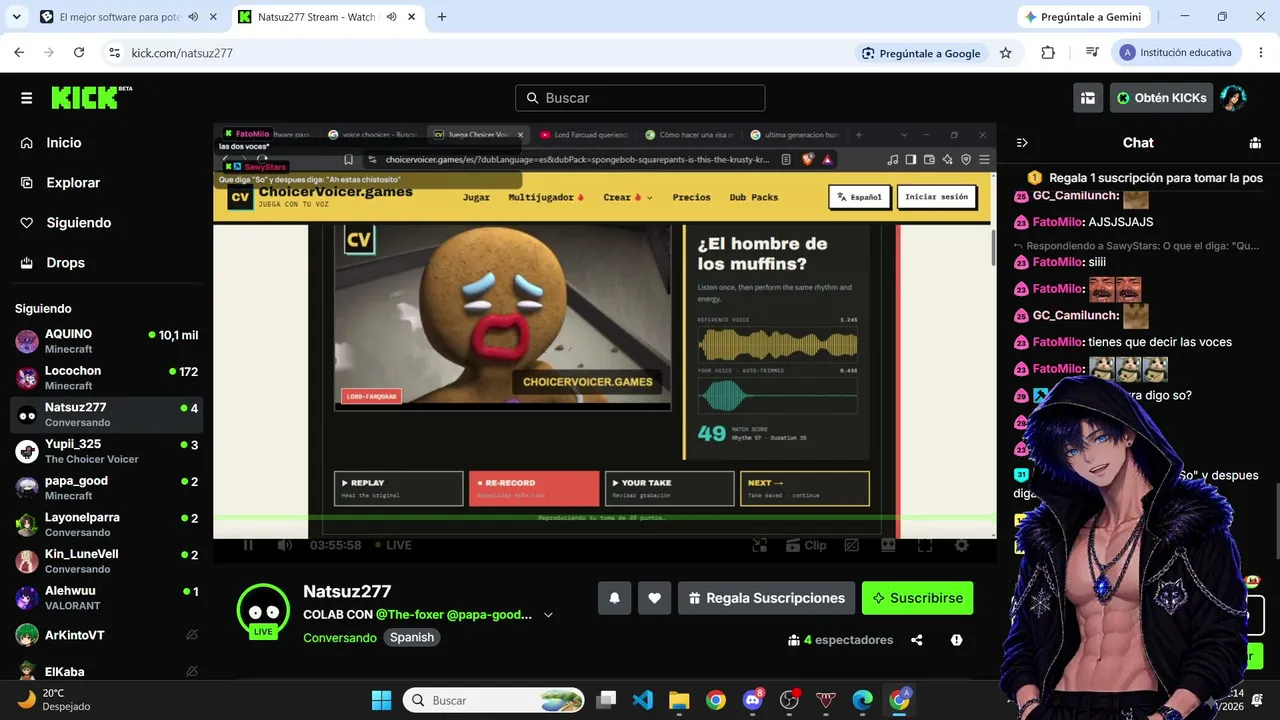Focus the Kick Buscar search field

pos(640,98)
